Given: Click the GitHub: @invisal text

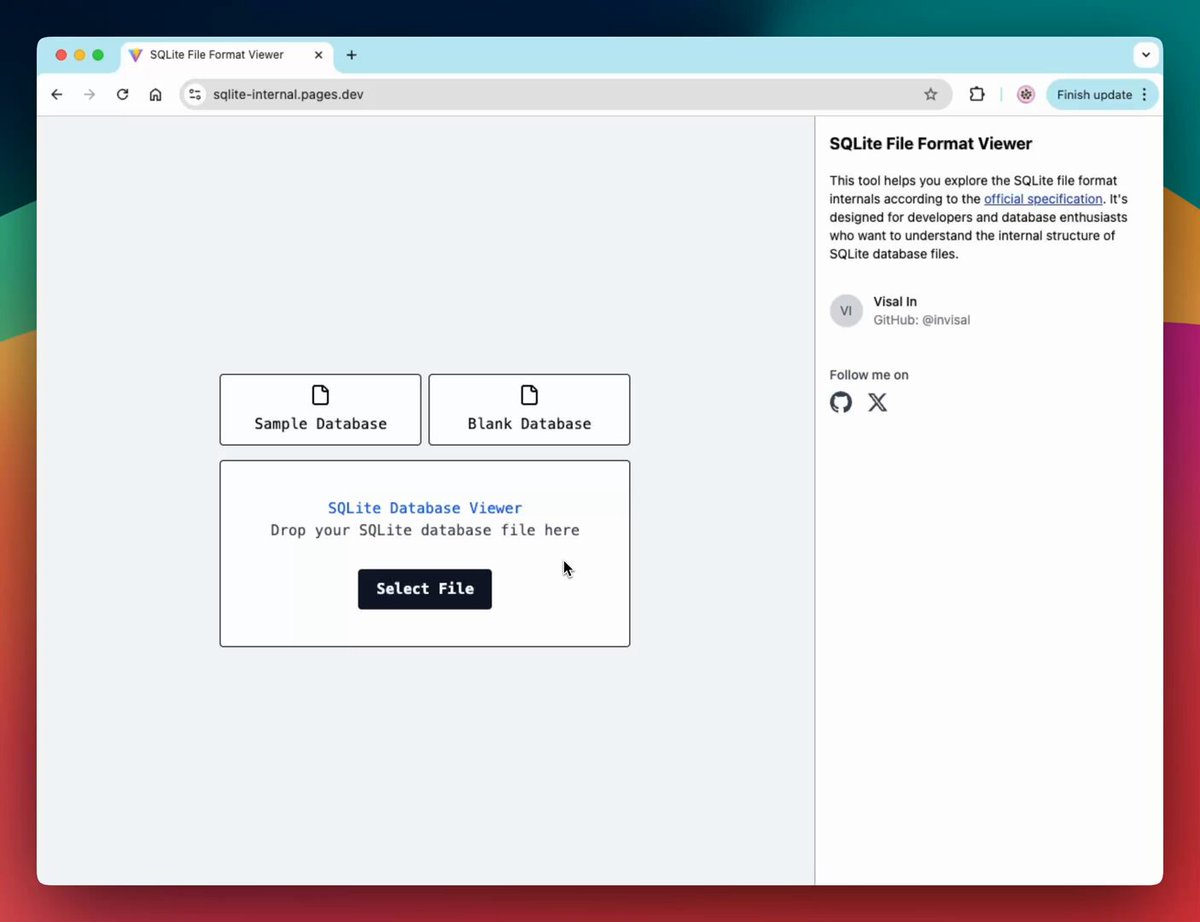Looking at the screenshot, I should tap(922, 320).
